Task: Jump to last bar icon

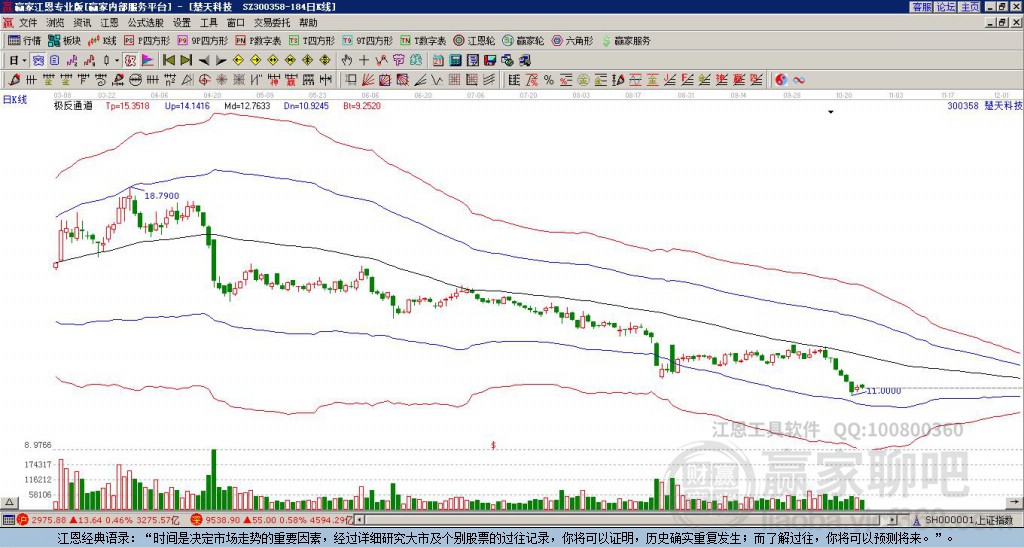Action: click(186, 61)
